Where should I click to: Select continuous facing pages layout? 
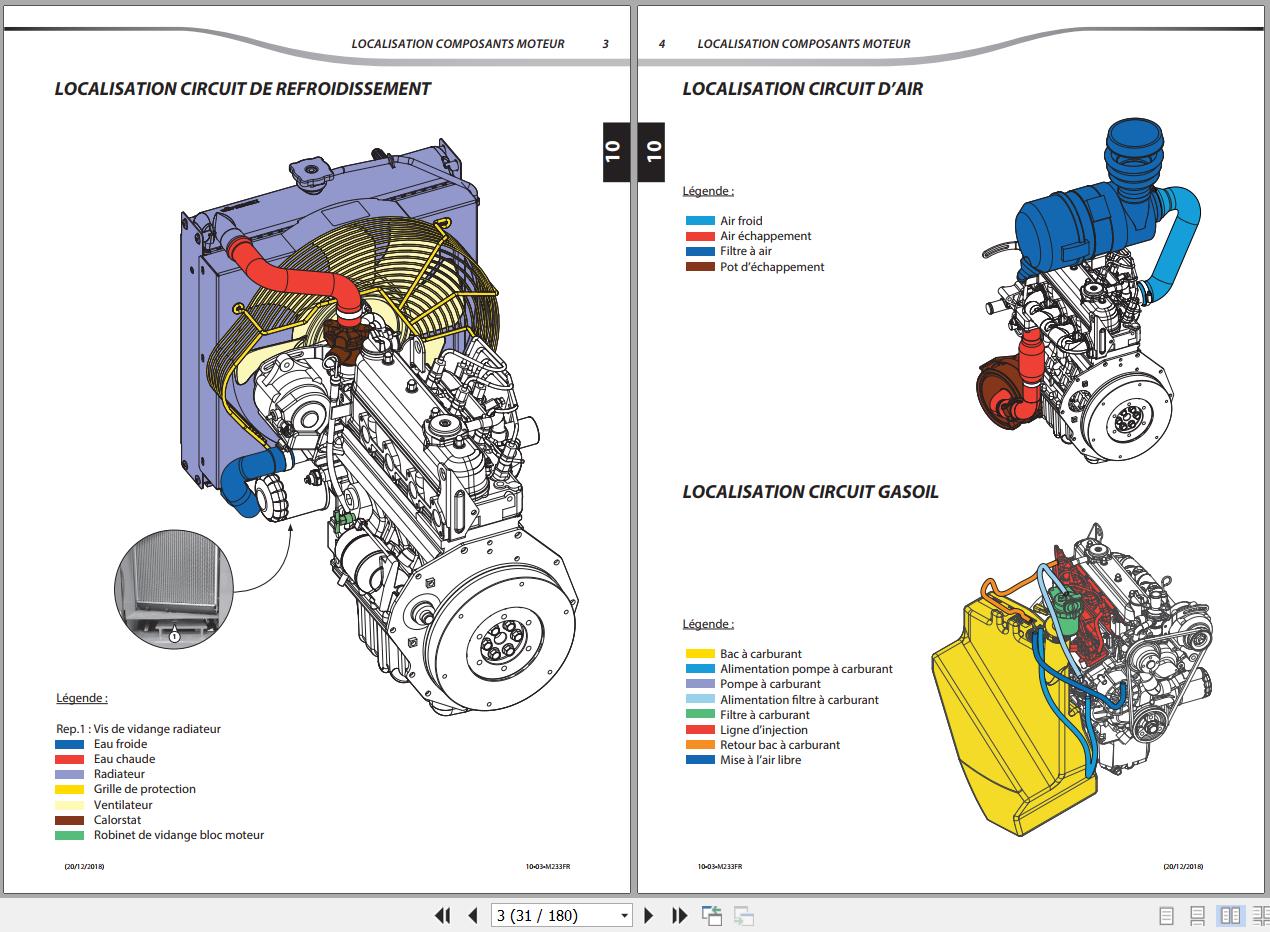(x=1260, y=915)
